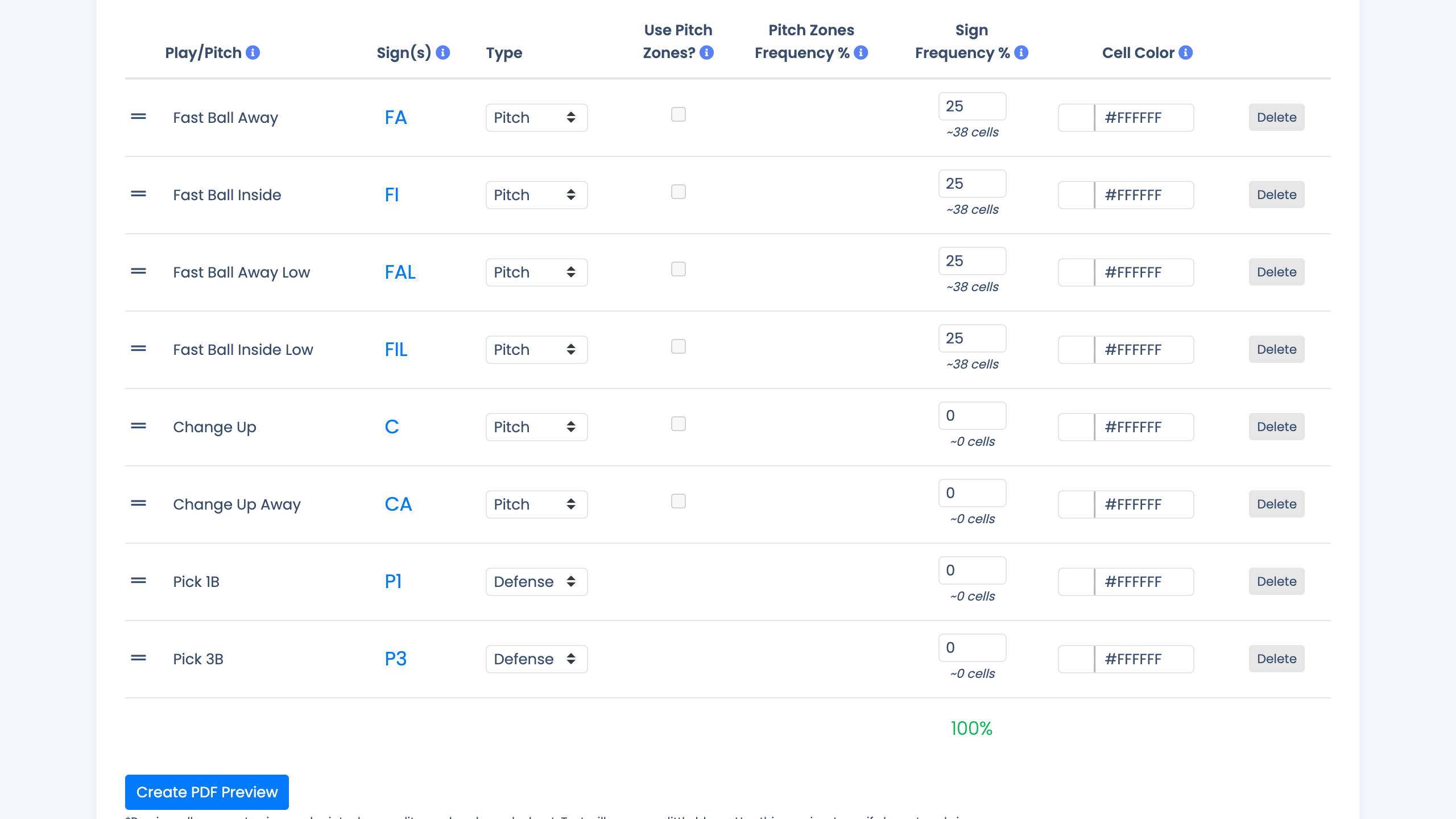This screenshot has width=1456, height=819.
Task: Click the Sign(s) info icon
Action: click(x=443, y=53)
